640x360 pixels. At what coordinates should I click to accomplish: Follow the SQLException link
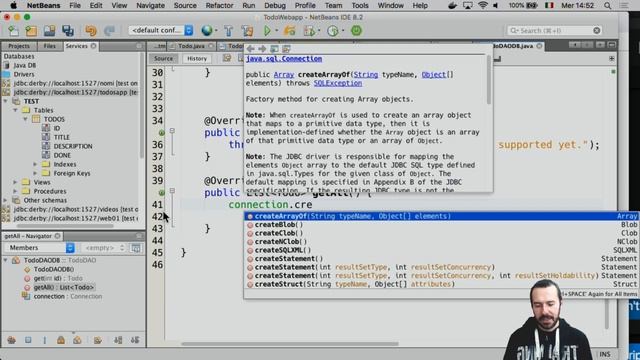coord(338,83)
